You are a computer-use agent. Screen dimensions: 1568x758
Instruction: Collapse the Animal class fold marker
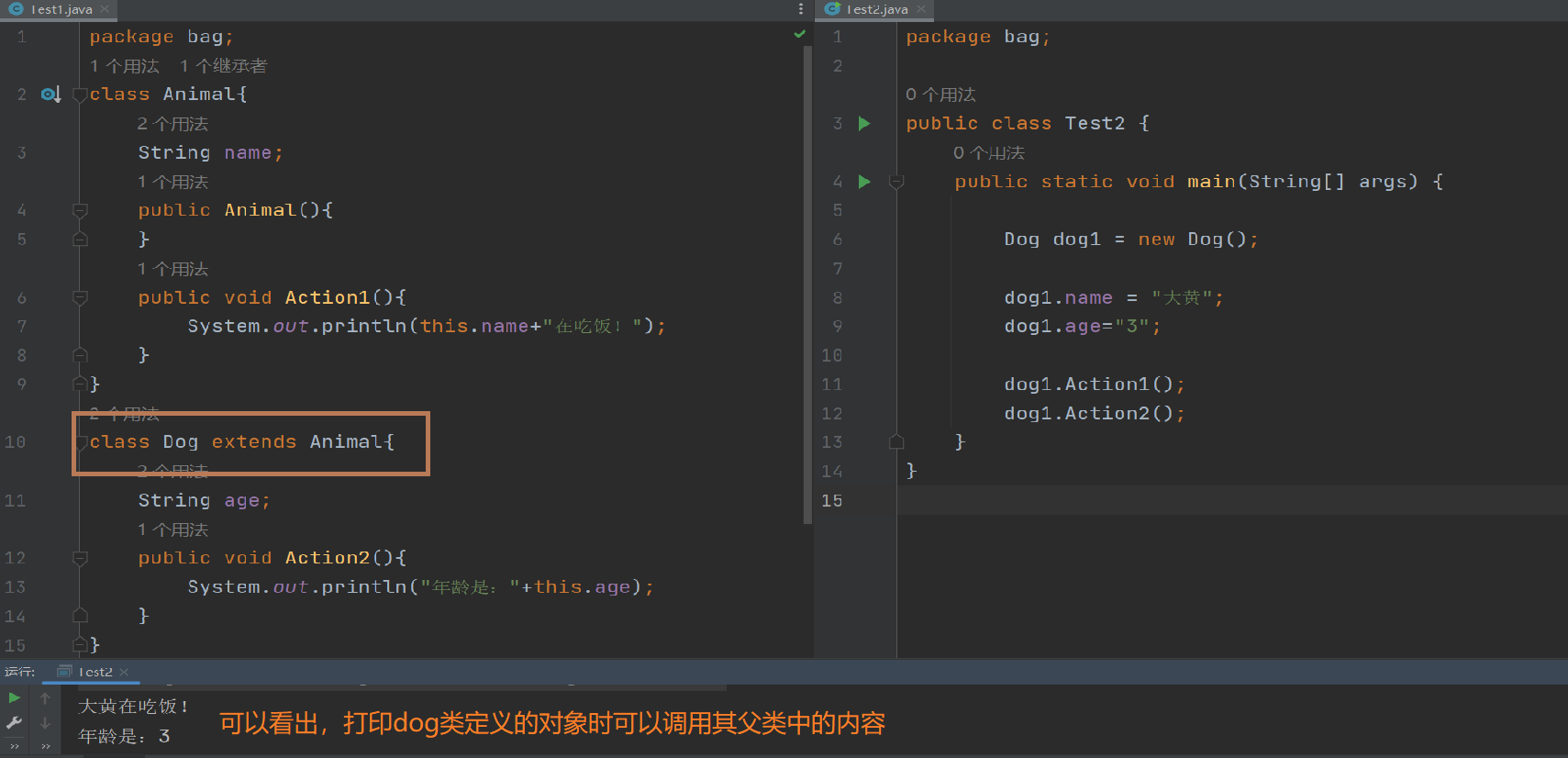pos(80,95)
